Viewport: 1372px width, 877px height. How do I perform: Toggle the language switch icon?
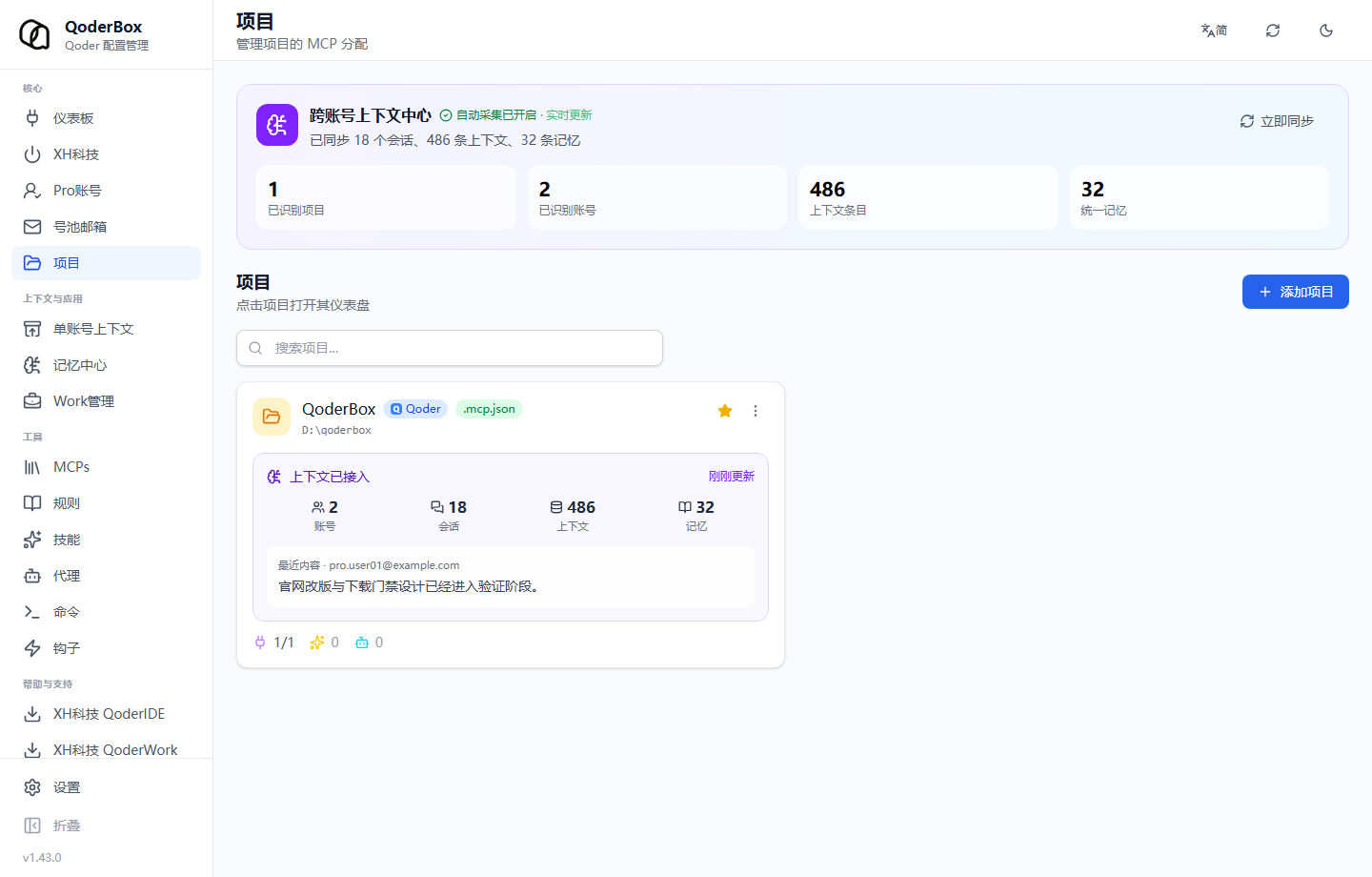tap(1214, 31)
